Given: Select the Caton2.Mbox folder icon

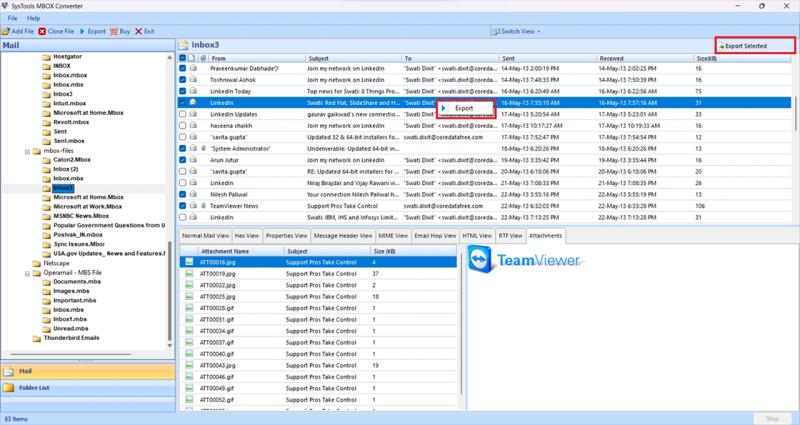Looking at the screenshot, I should click(46, 160).
